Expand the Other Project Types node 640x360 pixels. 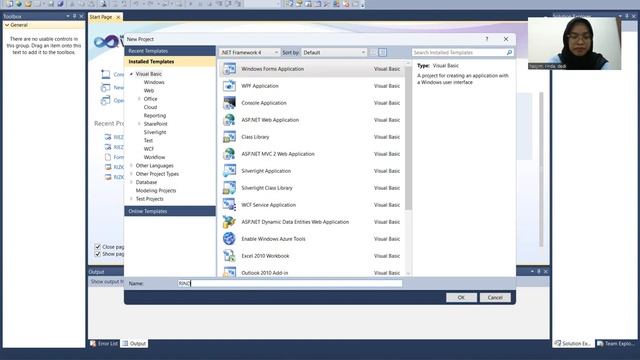click(131, 174)
